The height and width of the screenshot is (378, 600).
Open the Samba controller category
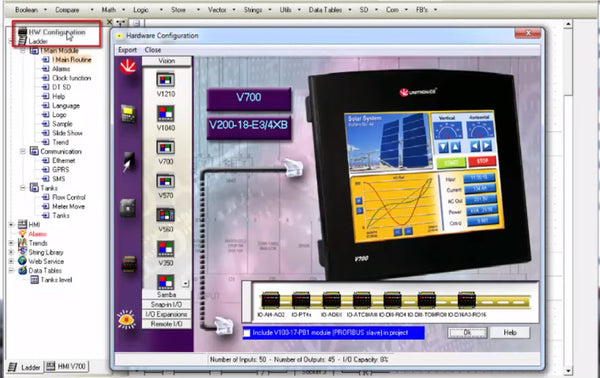(166, 295)
